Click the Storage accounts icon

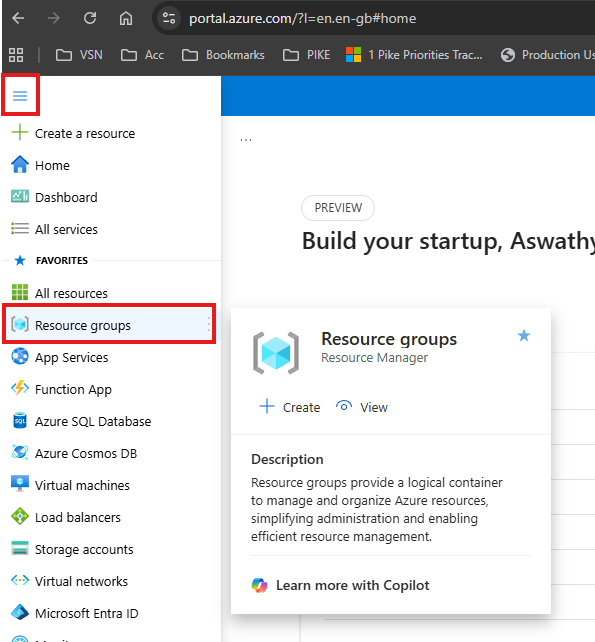click(x=20, y=548)
